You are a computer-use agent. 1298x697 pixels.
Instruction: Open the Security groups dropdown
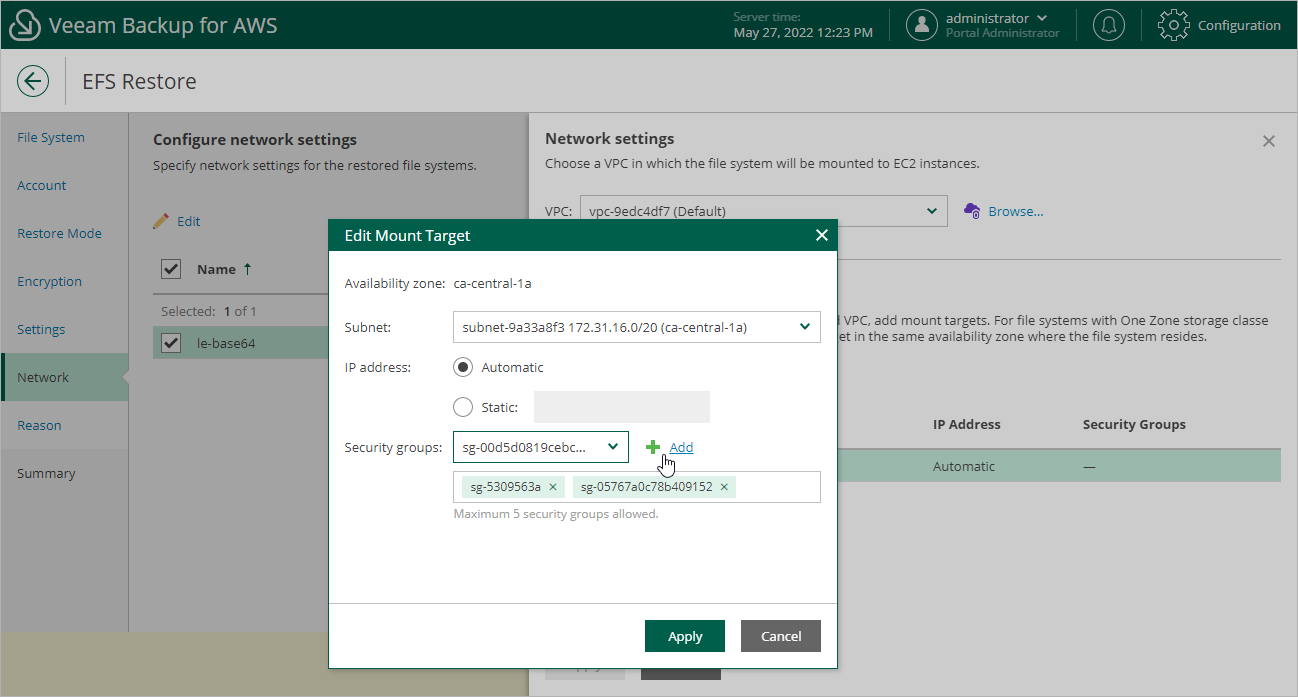[x=613, y=447]
